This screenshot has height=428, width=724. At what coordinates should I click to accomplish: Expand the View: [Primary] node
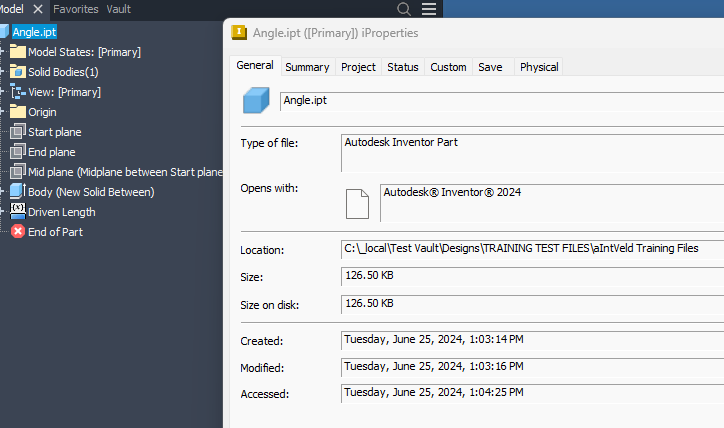tap(2, 92)
